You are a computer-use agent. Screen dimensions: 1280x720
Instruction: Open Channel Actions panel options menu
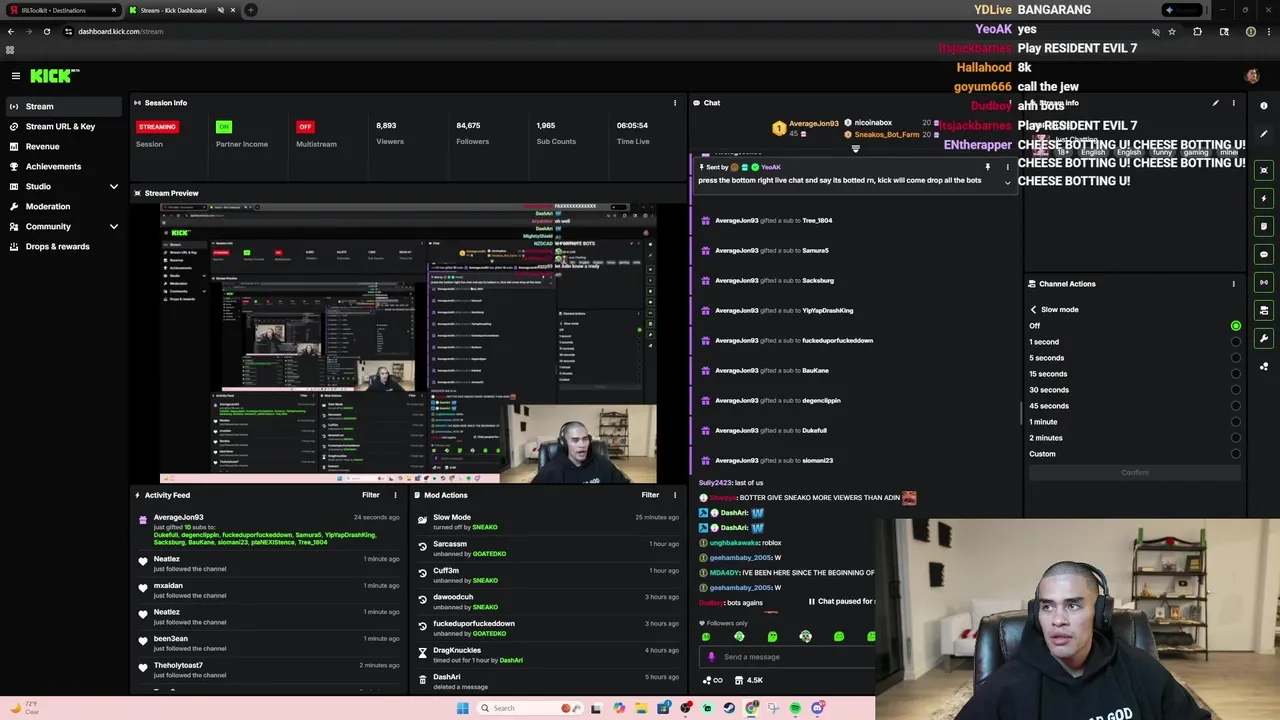[x=1233, y=284]
